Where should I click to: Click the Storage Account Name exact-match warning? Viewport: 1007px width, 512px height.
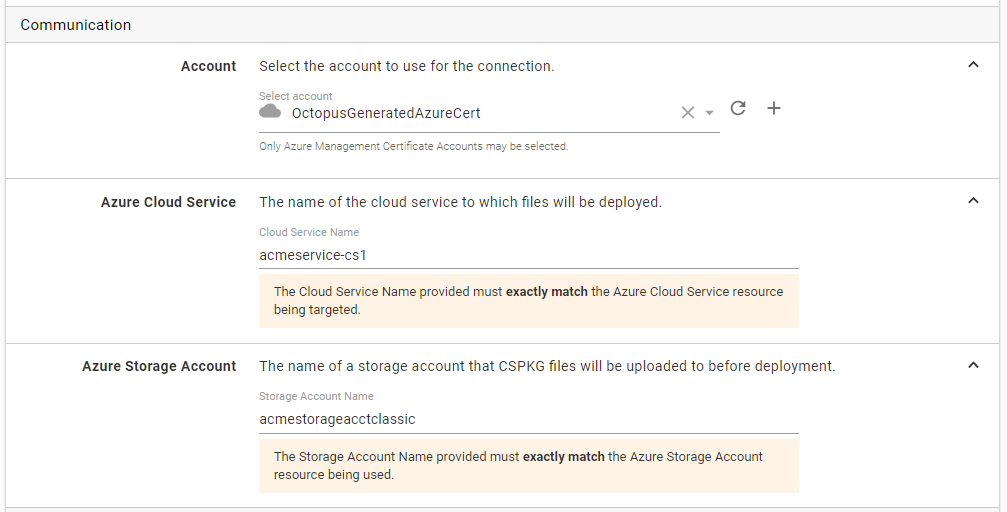click(528, 465)
